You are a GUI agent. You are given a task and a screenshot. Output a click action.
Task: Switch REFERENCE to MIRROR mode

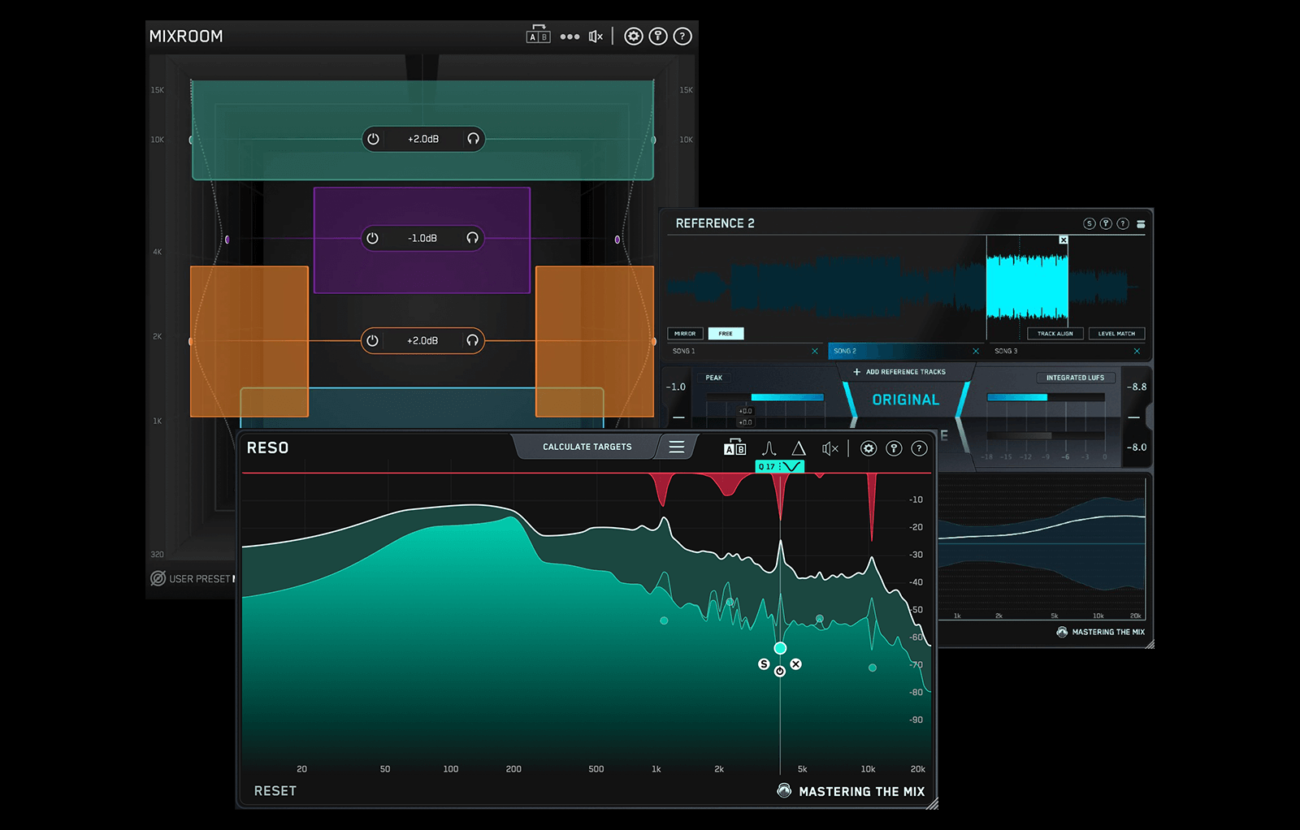pyautogui.click(x=686, y=333)
